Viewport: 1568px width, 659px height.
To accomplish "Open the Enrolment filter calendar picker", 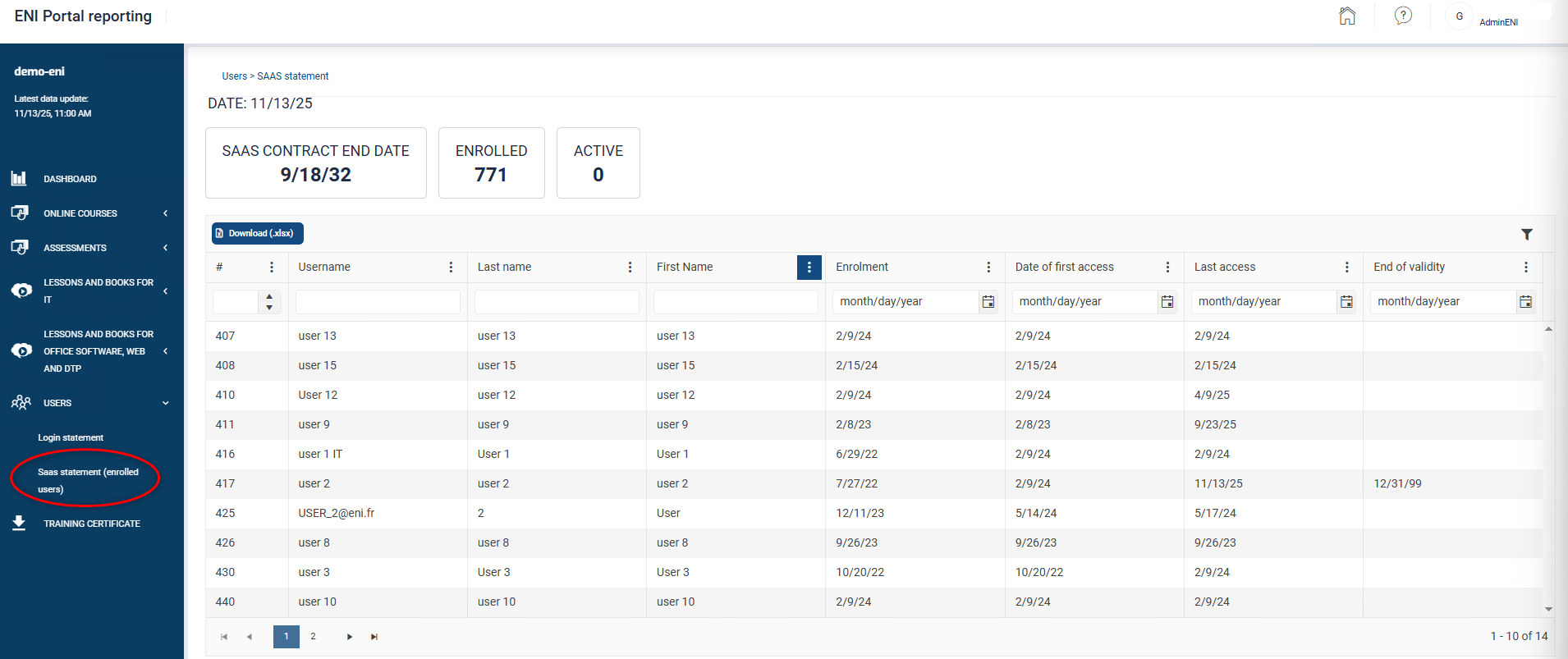I will (x=988, y=302).
